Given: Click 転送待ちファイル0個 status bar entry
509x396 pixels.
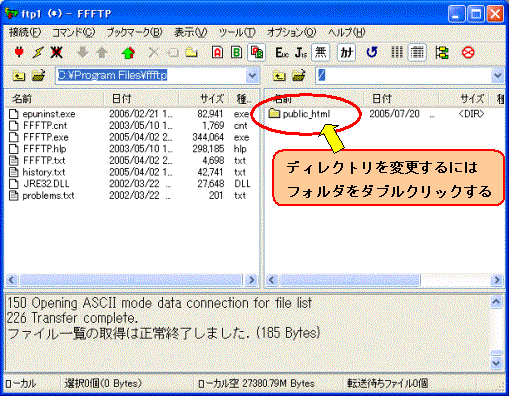Looking at the screenshot, I should 387,384.
